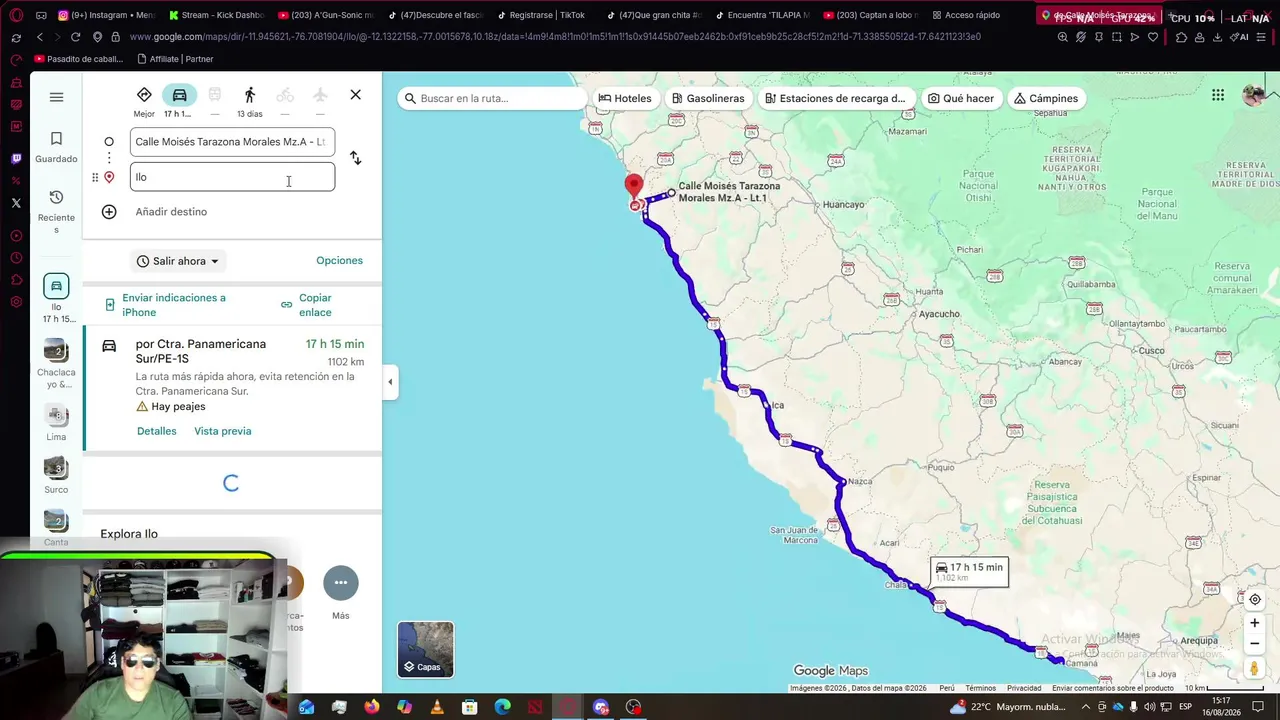Open browser downloads icon
1280x720 pixels.
coord(1217,37)
